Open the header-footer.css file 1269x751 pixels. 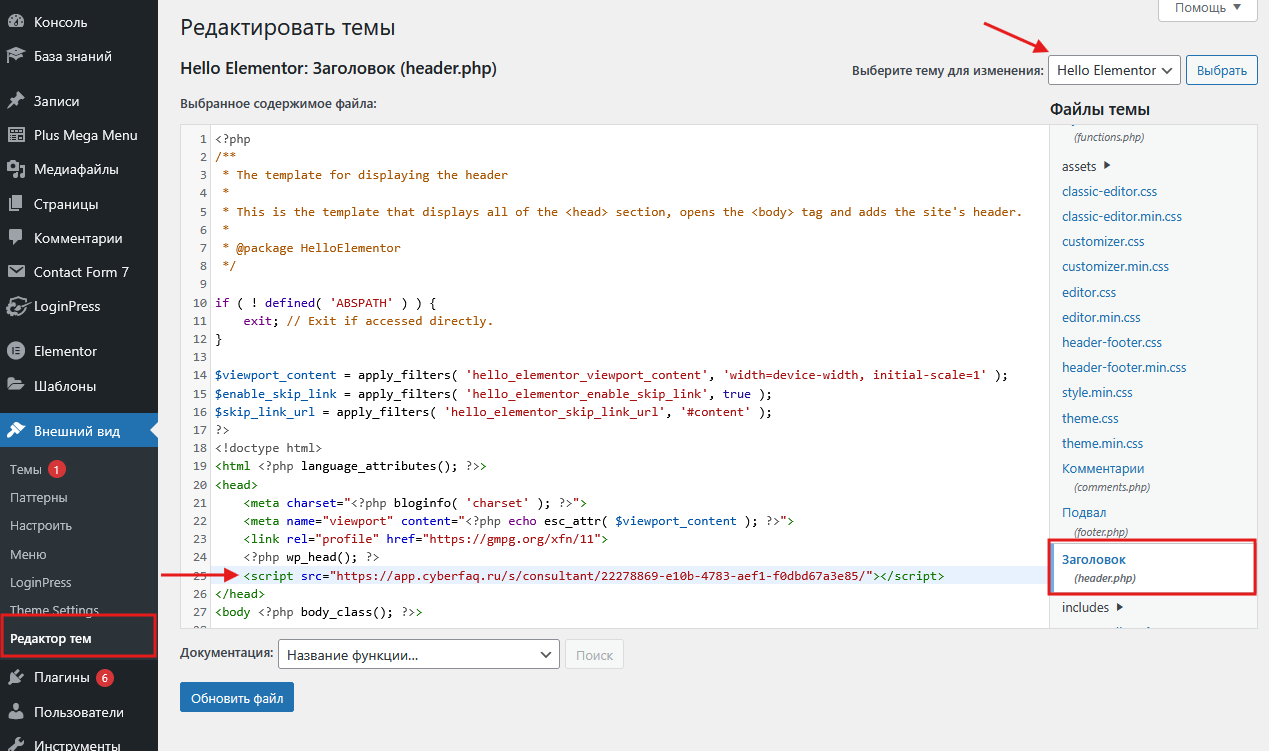(x=1112, y=342)
